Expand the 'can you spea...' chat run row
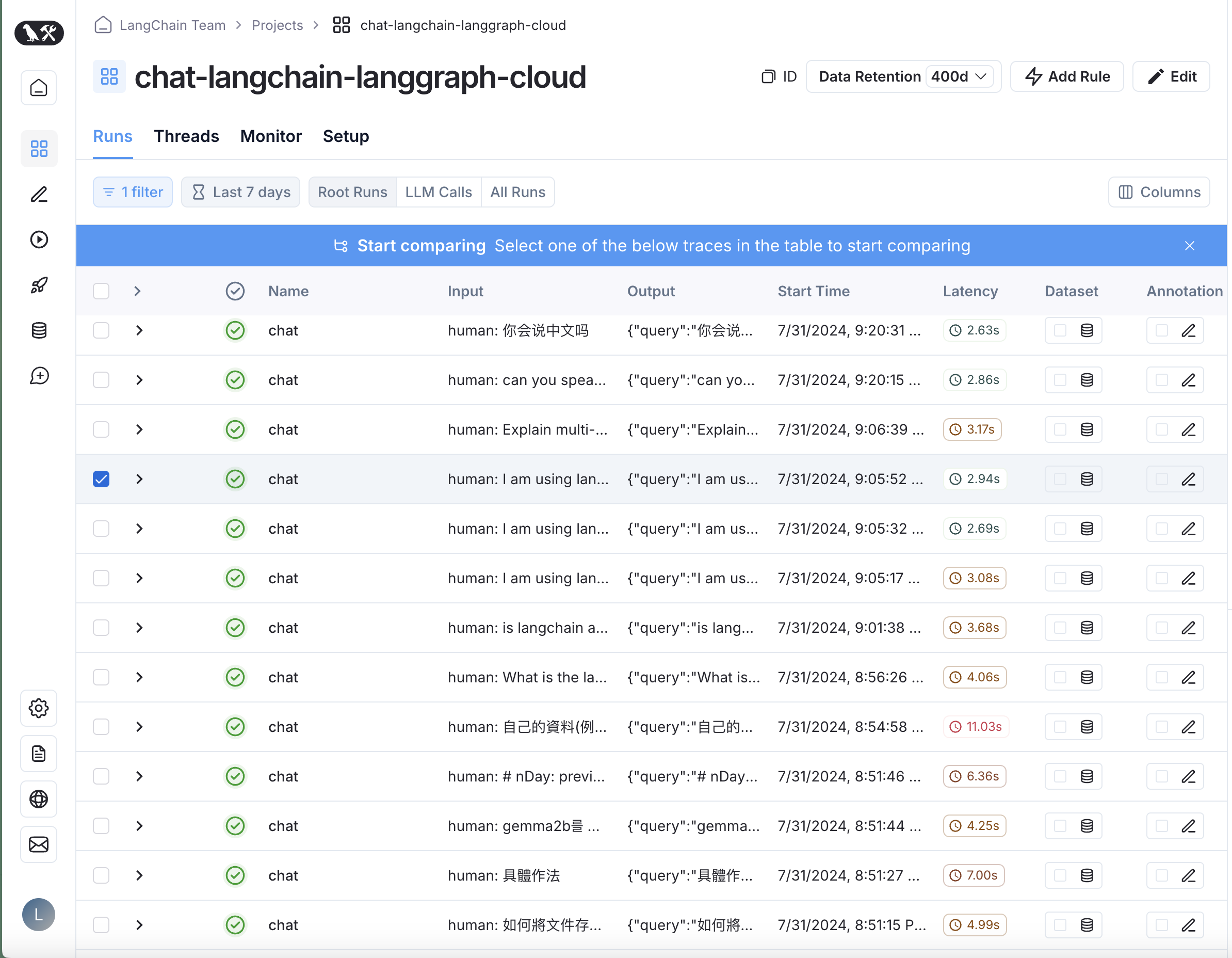1232x958 pixels. 139,380
